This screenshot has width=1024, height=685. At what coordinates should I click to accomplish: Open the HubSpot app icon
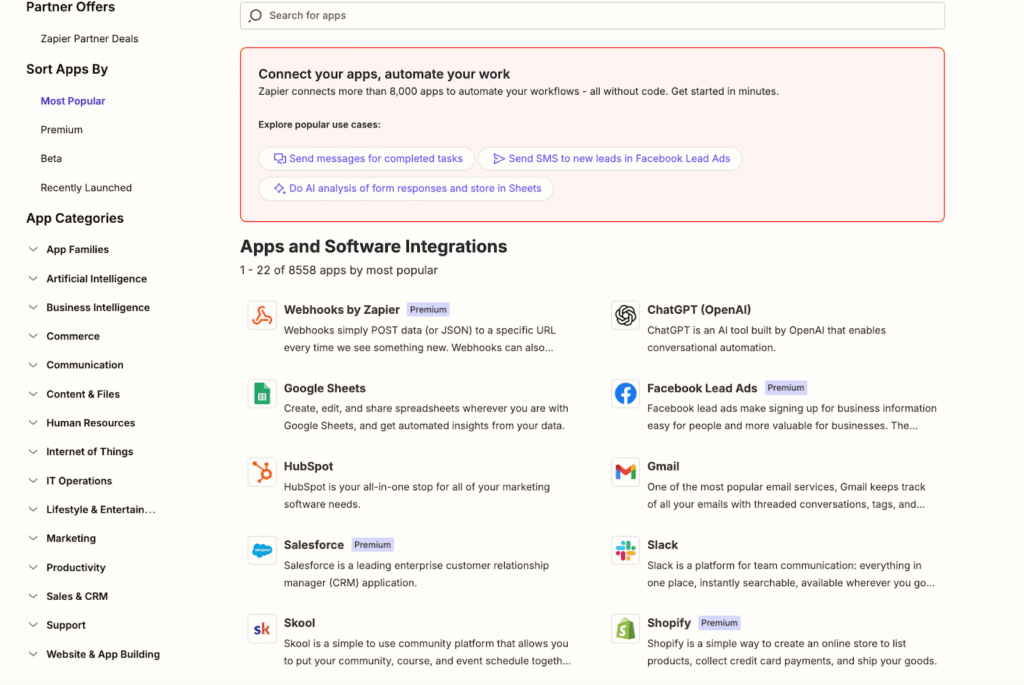pos(262,472)
